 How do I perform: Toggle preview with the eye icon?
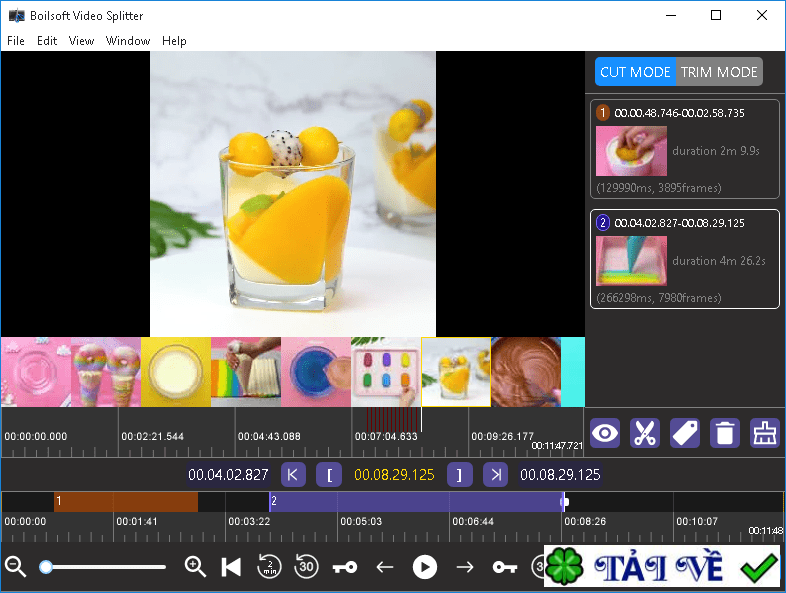(605, 433)
